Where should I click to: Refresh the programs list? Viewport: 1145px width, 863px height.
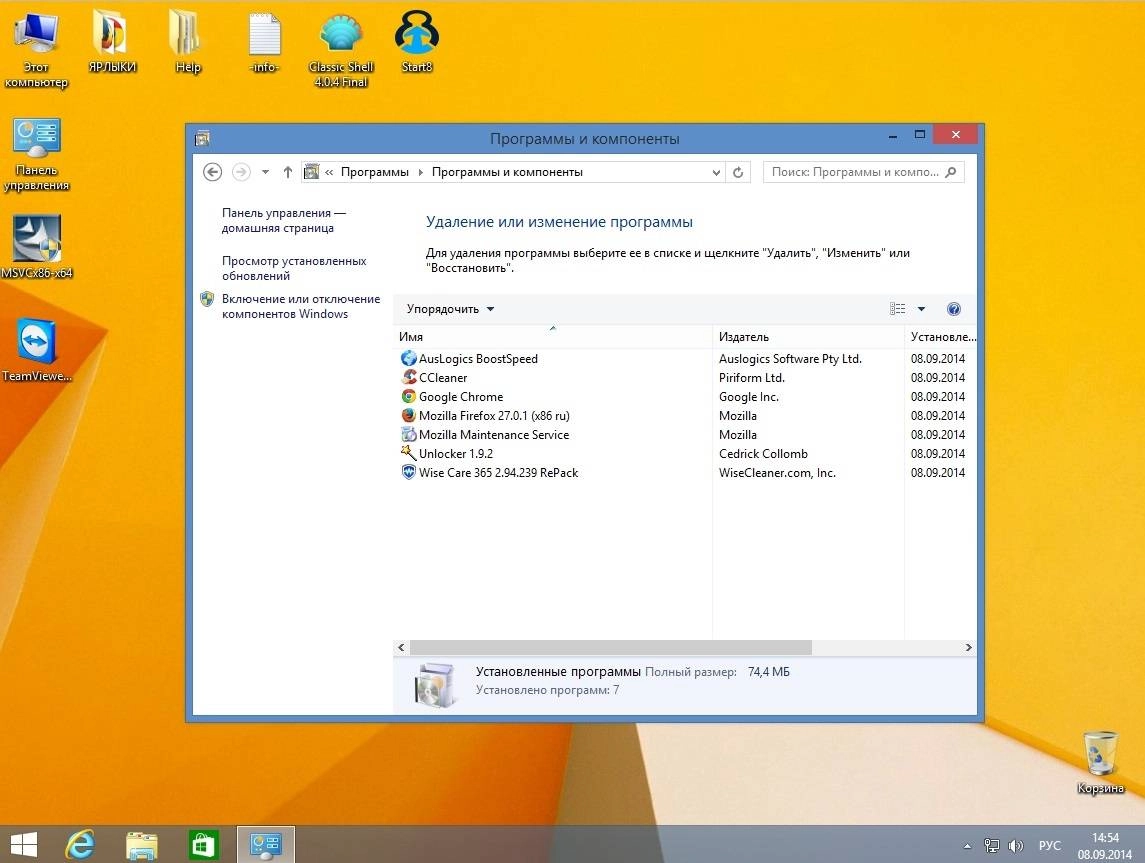(738, 172)
